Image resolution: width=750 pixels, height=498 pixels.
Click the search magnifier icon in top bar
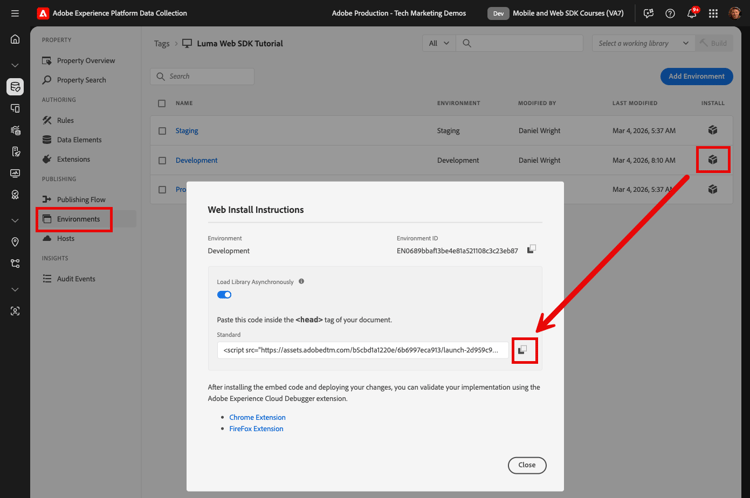(467, 43)
